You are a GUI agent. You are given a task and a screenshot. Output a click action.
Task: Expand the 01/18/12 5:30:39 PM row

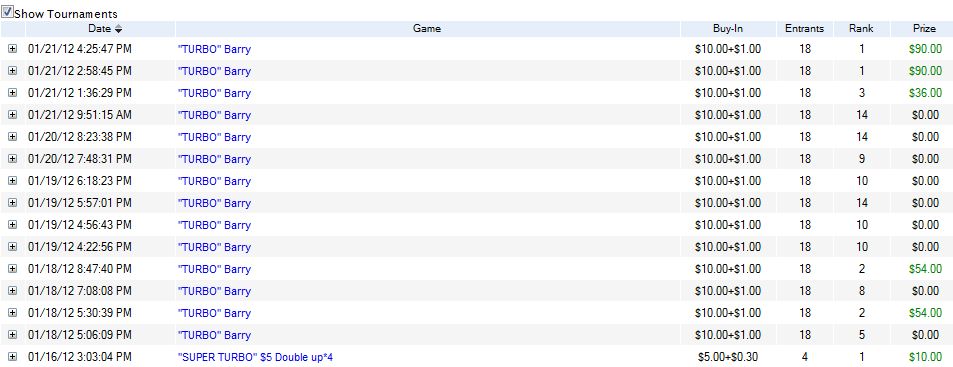tap(13, 313)
